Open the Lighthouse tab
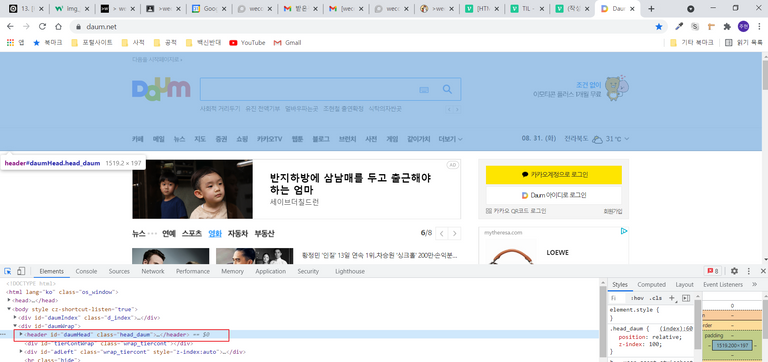Viewport: 768px width, 362px height. click(350, 271)
